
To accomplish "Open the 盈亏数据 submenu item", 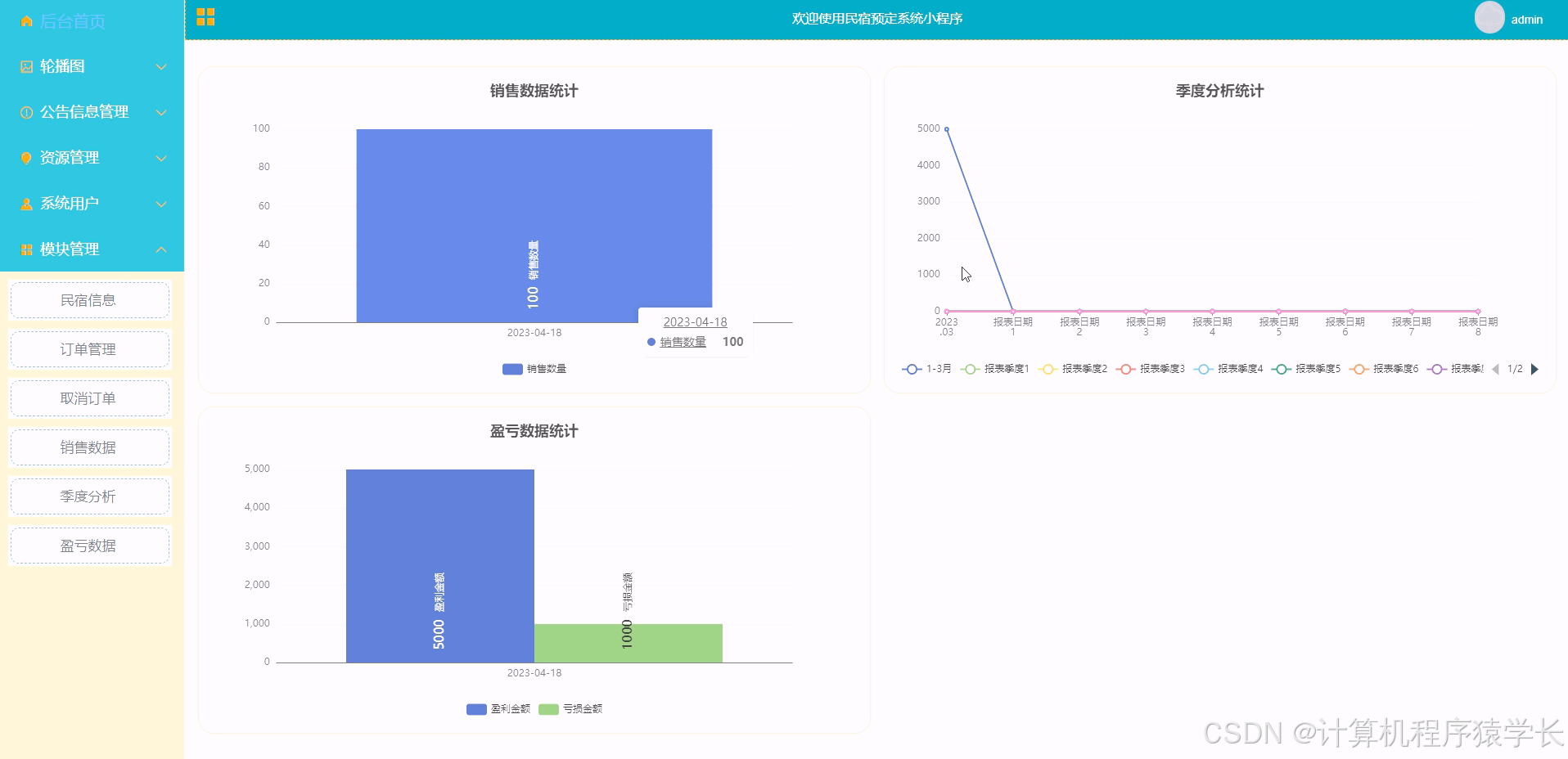I will click(89, 546).
